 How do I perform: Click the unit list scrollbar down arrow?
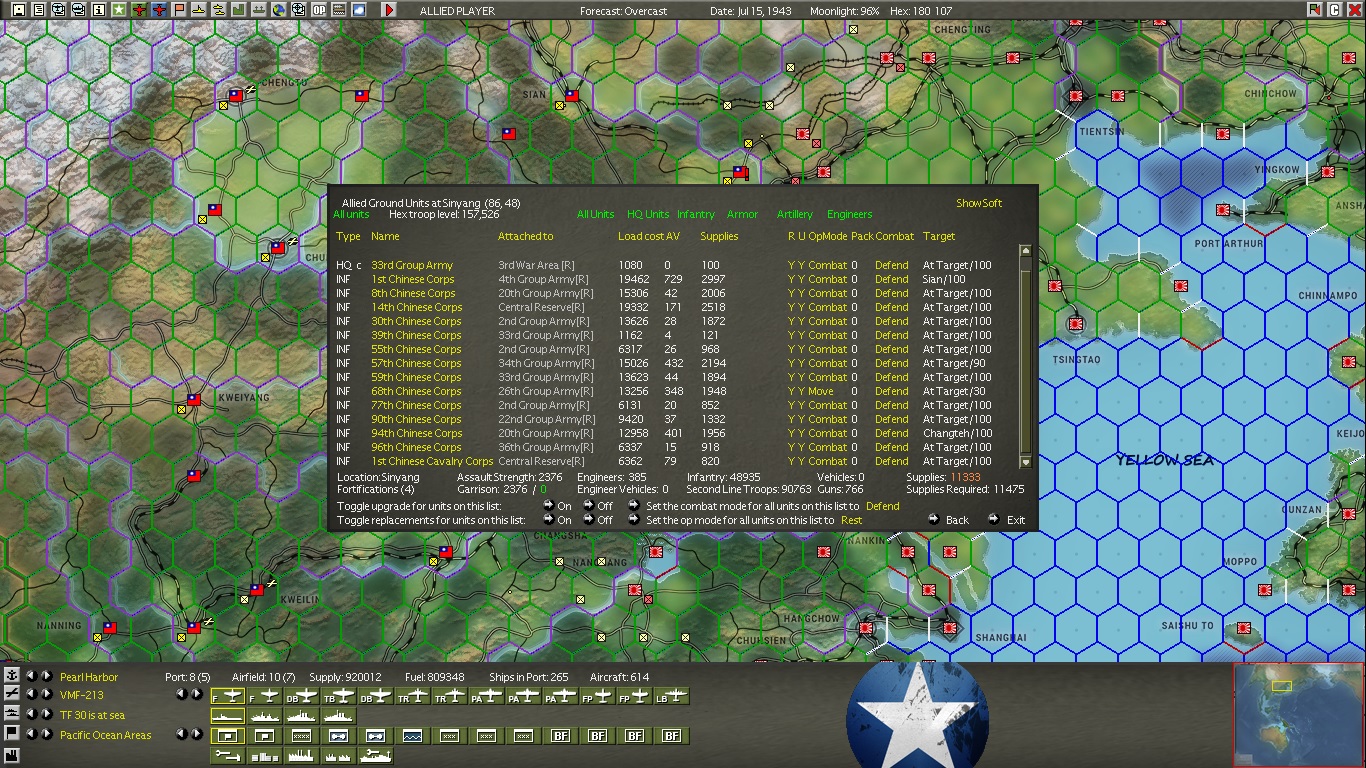tap(1025, 462)
